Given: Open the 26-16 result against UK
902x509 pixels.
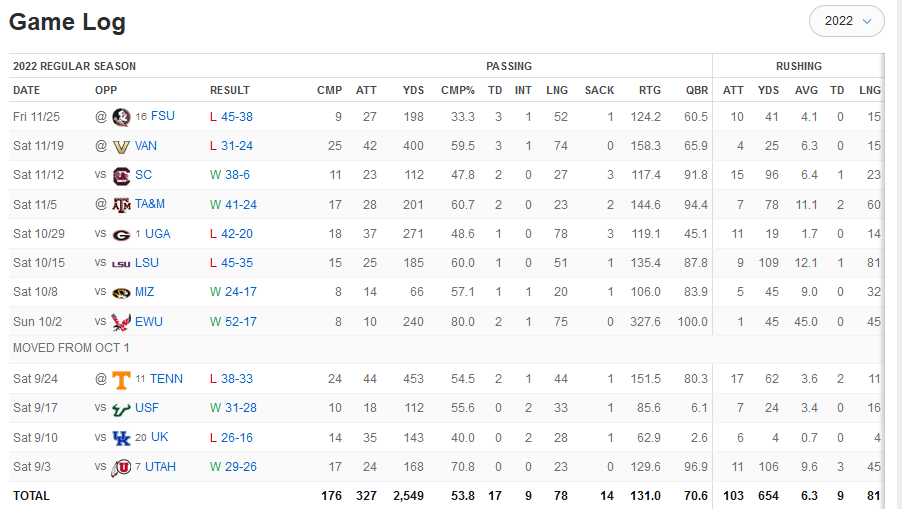Looking at the screenshot, I should (237, 438).
